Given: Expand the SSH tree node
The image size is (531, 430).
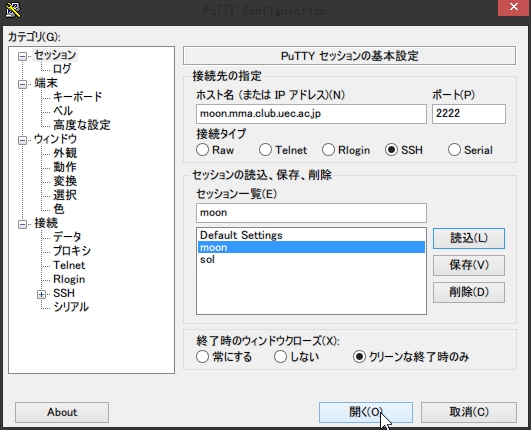Looking at the screenshot, I should coord(41,294).
